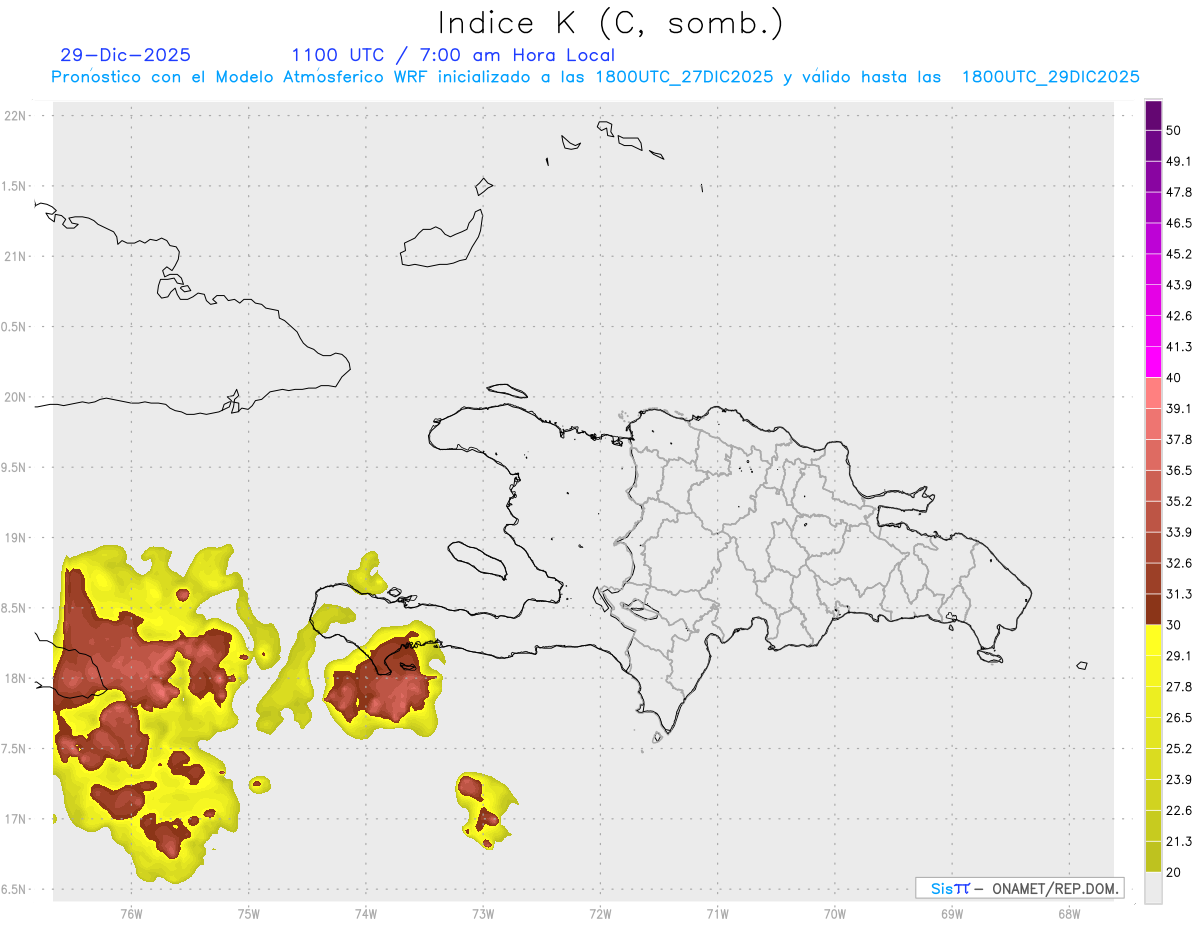
Task: Click the blue "Sis" logo text
Action: tap(941, 888)
